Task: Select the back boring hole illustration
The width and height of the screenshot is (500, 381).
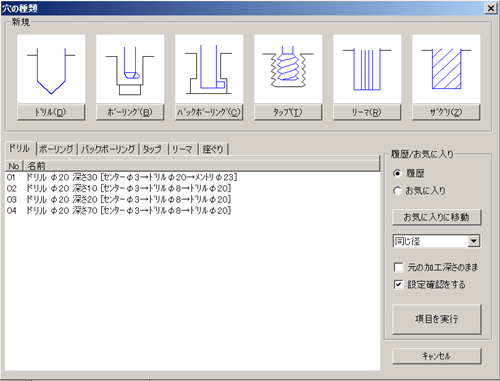Action: (209, 69)
